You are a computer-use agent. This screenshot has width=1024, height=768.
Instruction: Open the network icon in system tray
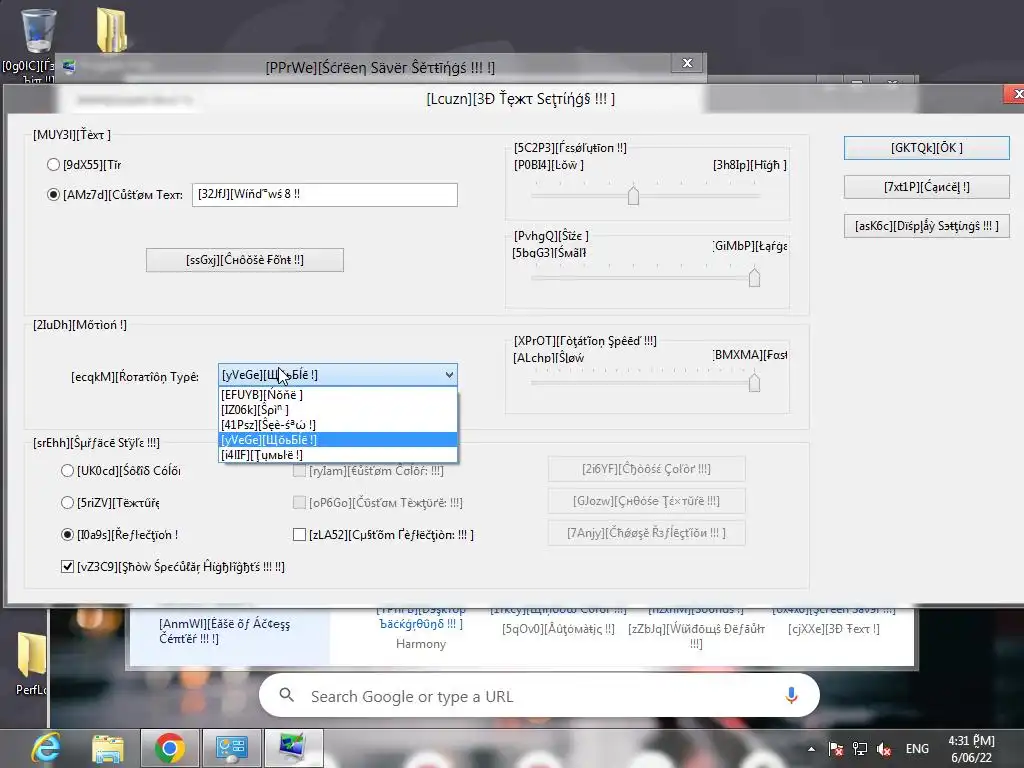tap(859, 749)
